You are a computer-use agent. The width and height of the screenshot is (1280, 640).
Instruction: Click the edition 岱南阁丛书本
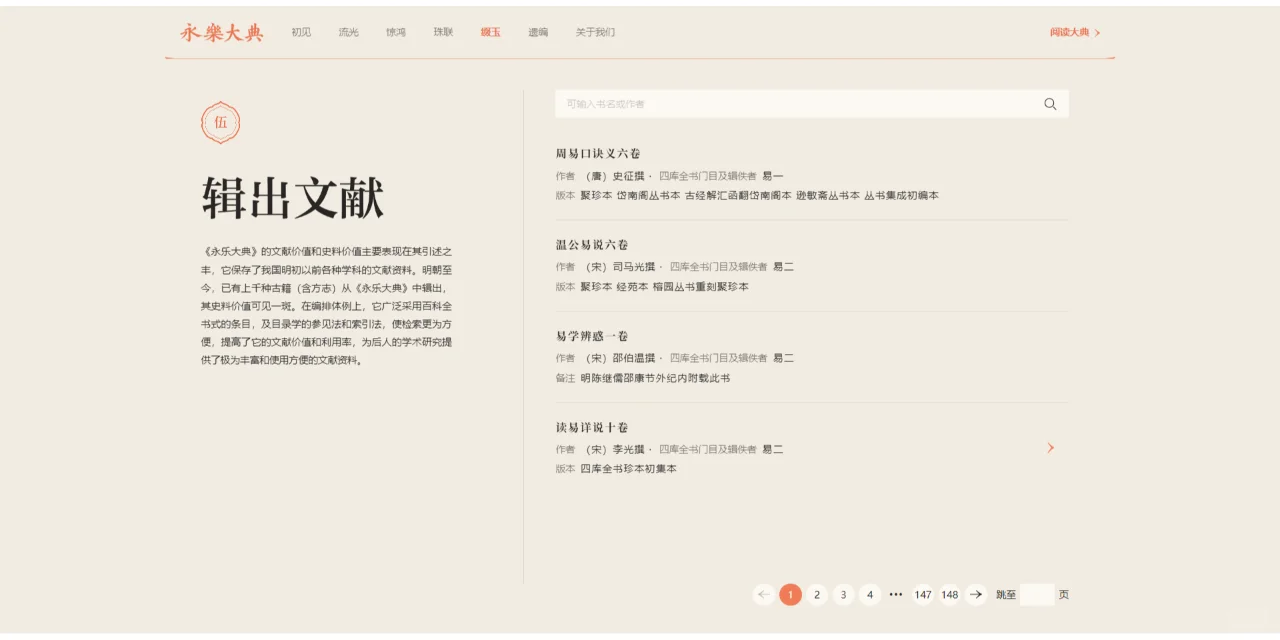point(648,196)
